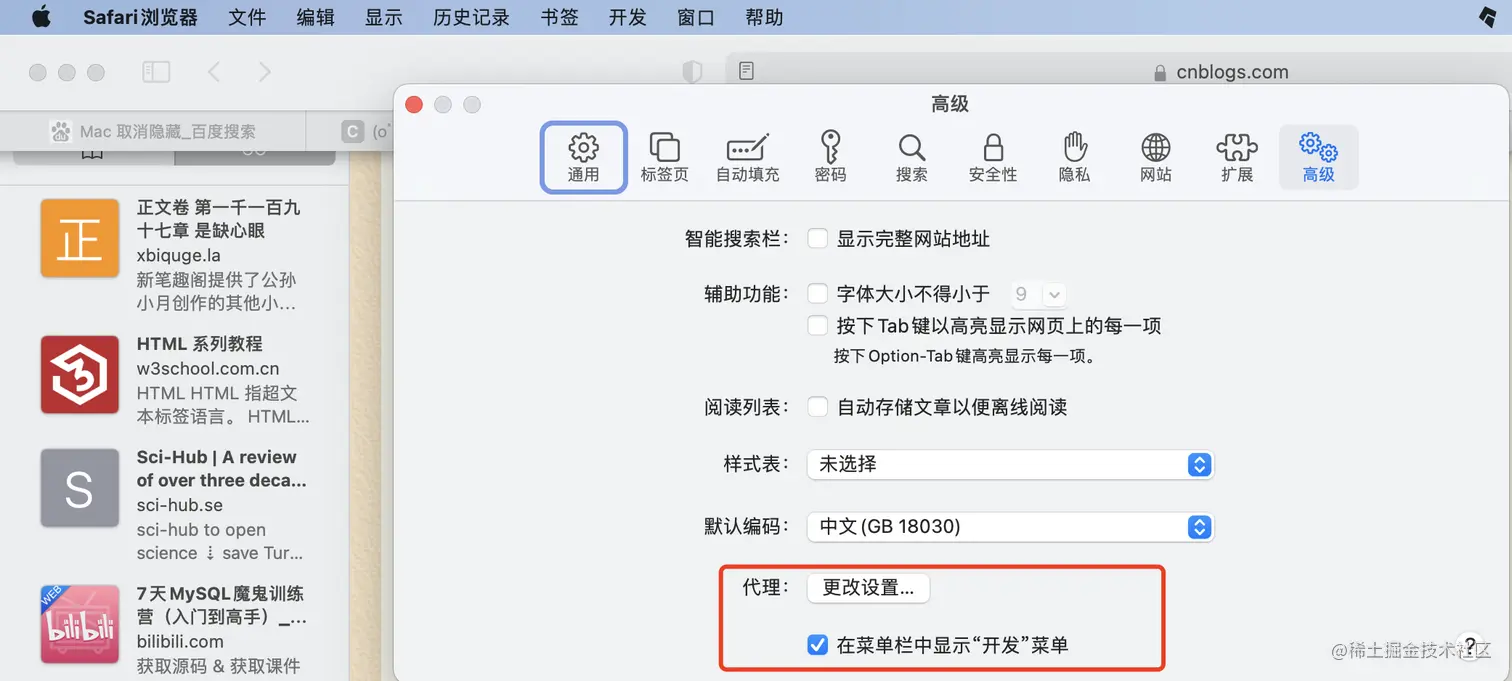Click the sci-hub.se domain text
This screenshot has height=681, width=1512.
pos(180,505)
